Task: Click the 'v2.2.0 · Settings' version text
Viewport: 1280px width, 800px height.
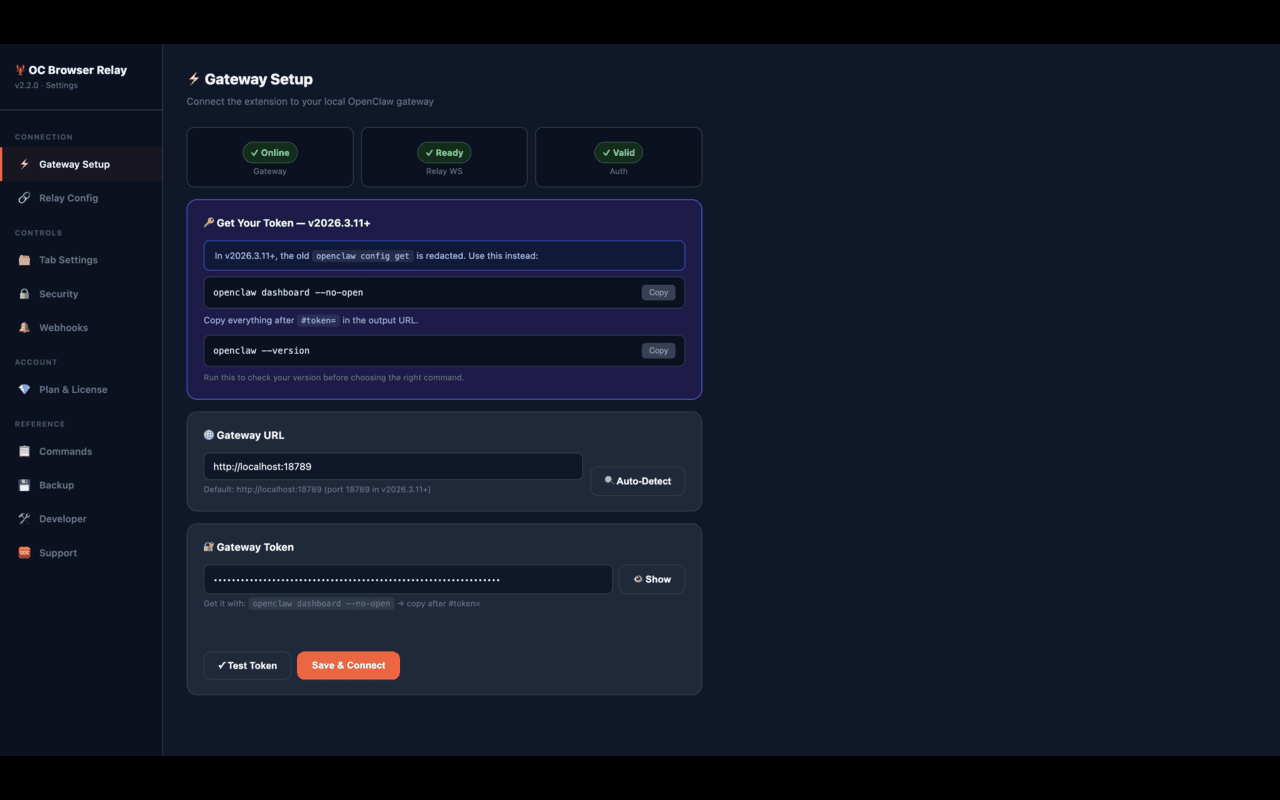Action: point(46,86)
